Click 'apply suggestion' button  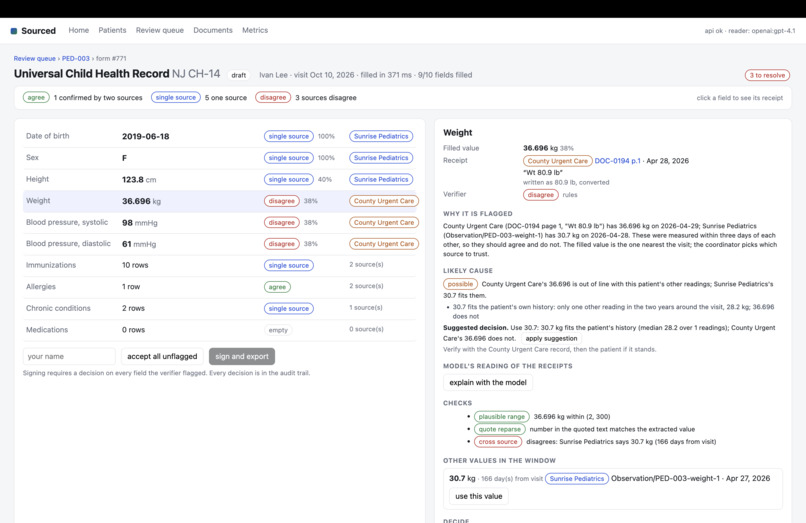tap(551, 338)
